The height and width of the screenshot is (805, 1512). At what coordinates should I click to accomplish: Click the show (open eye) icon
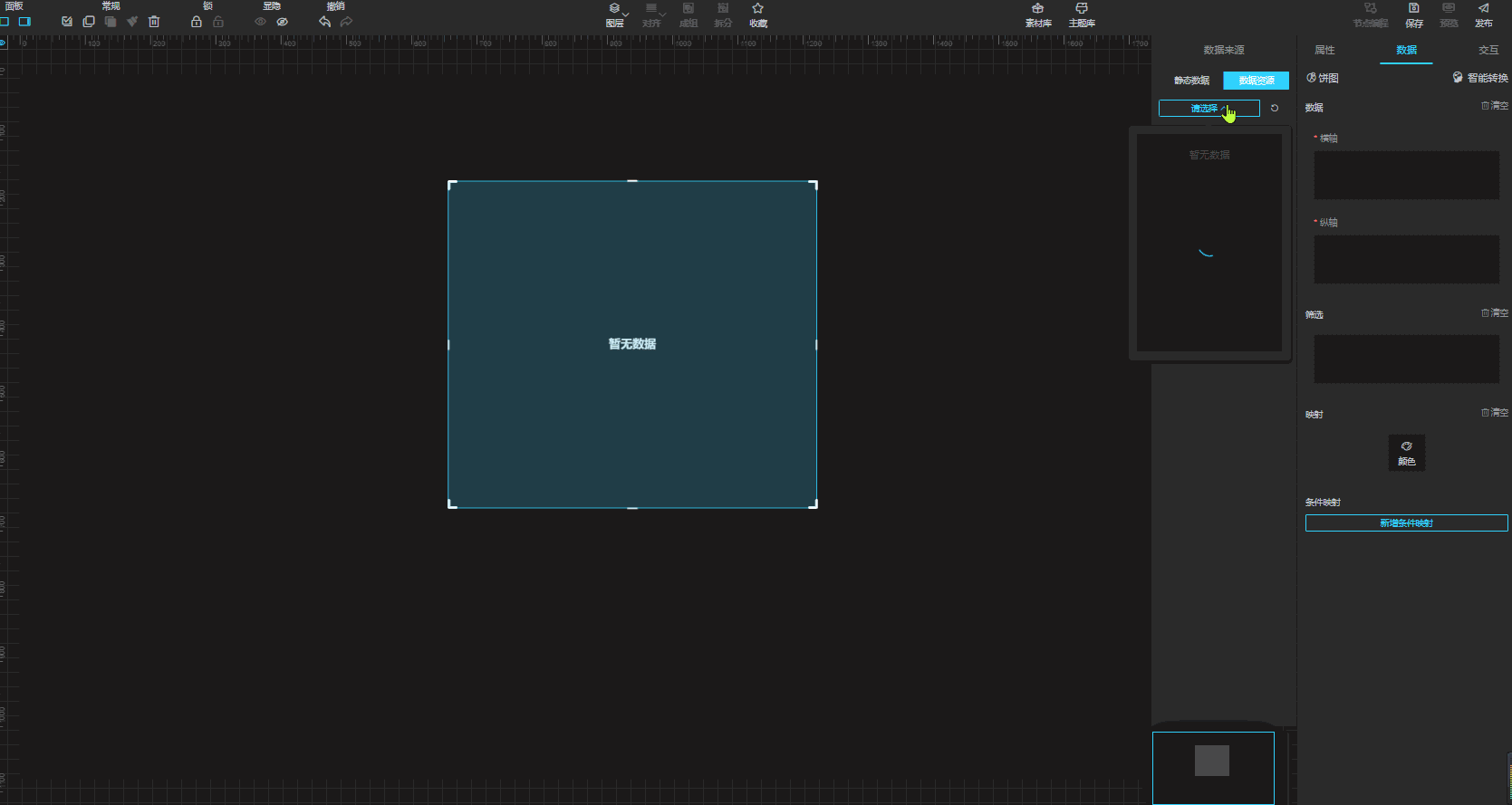[x=261, y=22]
